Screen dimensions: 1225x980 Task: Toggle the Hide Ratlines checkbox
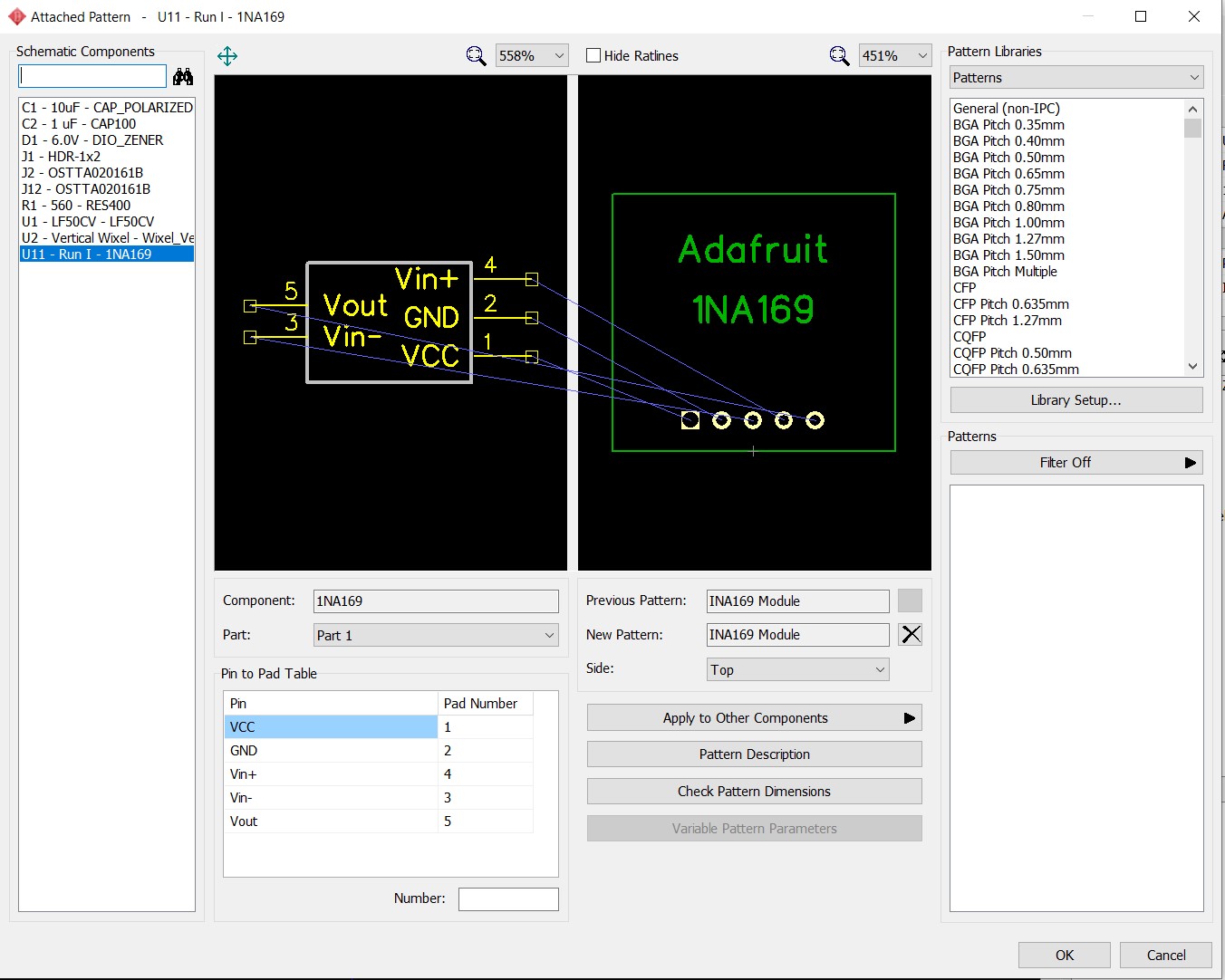point(593,55)
